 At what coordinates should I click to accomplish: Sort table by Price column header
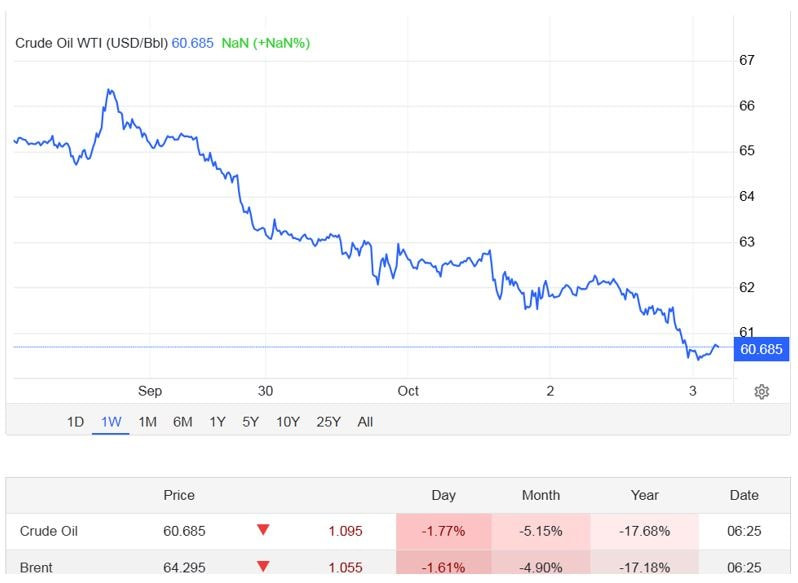click(x=179, y=495)
